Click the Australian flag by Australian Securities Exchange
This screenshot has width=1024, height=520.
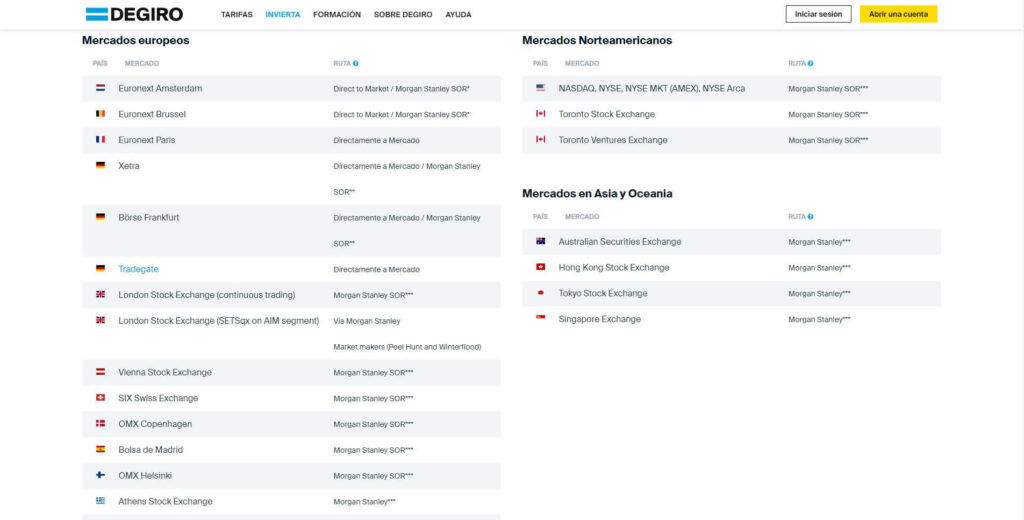click(x=540, y=241)
